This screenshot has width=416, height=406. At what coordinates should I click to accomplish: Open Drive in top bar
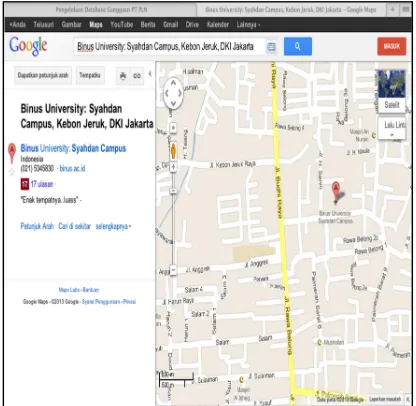(192, 24)
